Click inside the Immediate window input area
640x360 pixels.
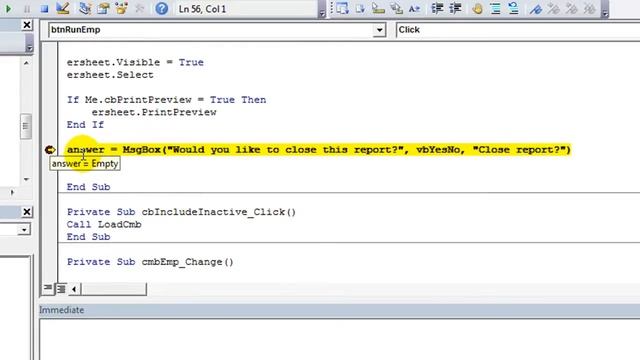pyautogui.click(x=340, y=340)
